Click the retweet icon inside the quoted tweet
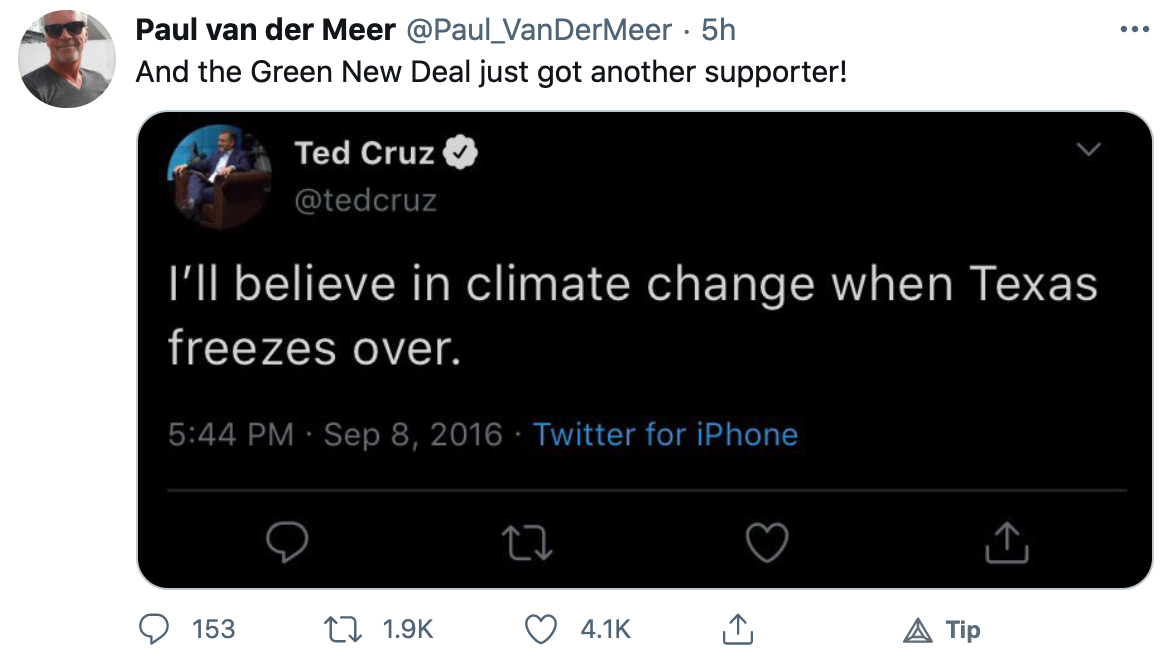This screenshot has width=1170, height=658. pos(528,542)
